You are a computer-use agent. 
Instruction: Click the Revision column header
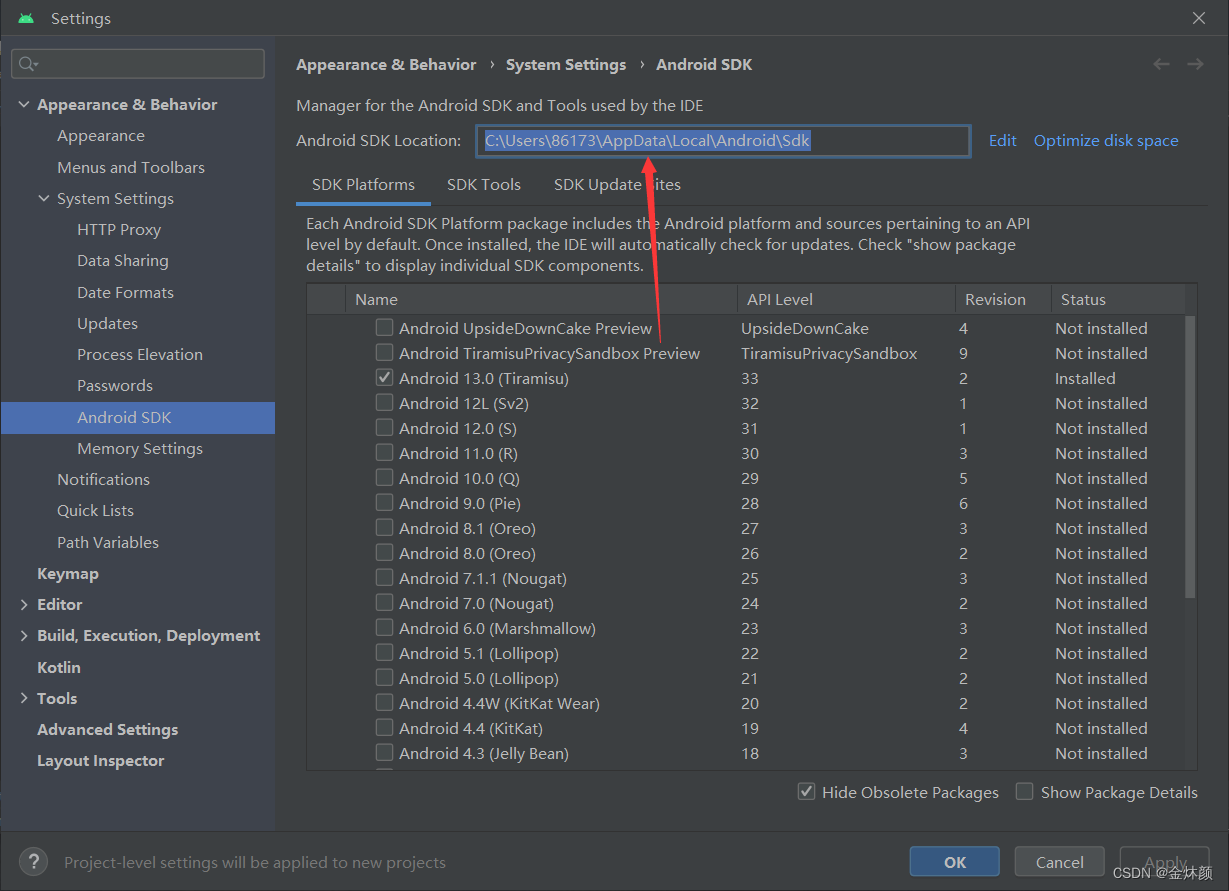(x=1003, y=299)
